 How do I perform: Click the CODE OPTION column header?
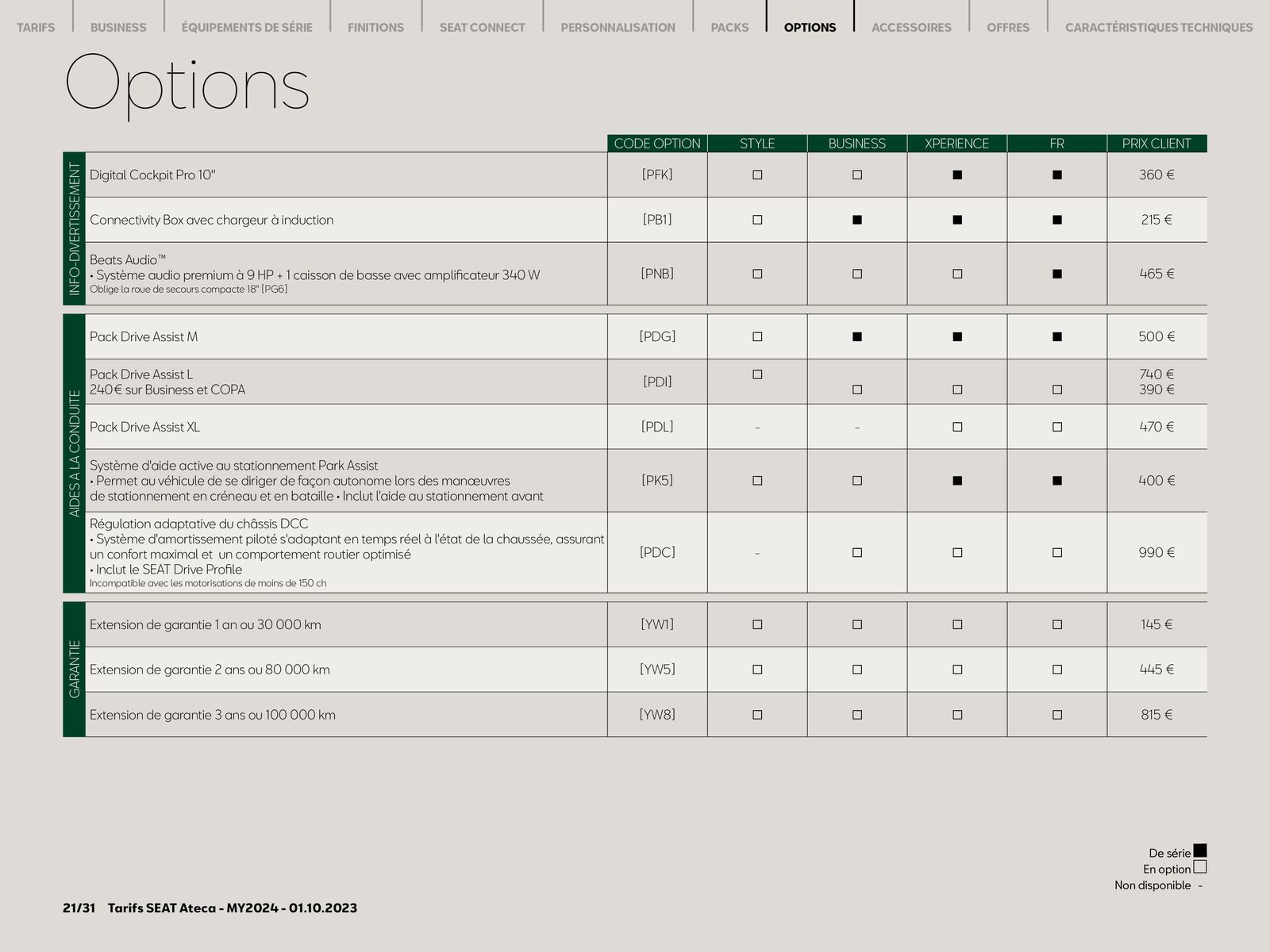click(x=657, y=144)
